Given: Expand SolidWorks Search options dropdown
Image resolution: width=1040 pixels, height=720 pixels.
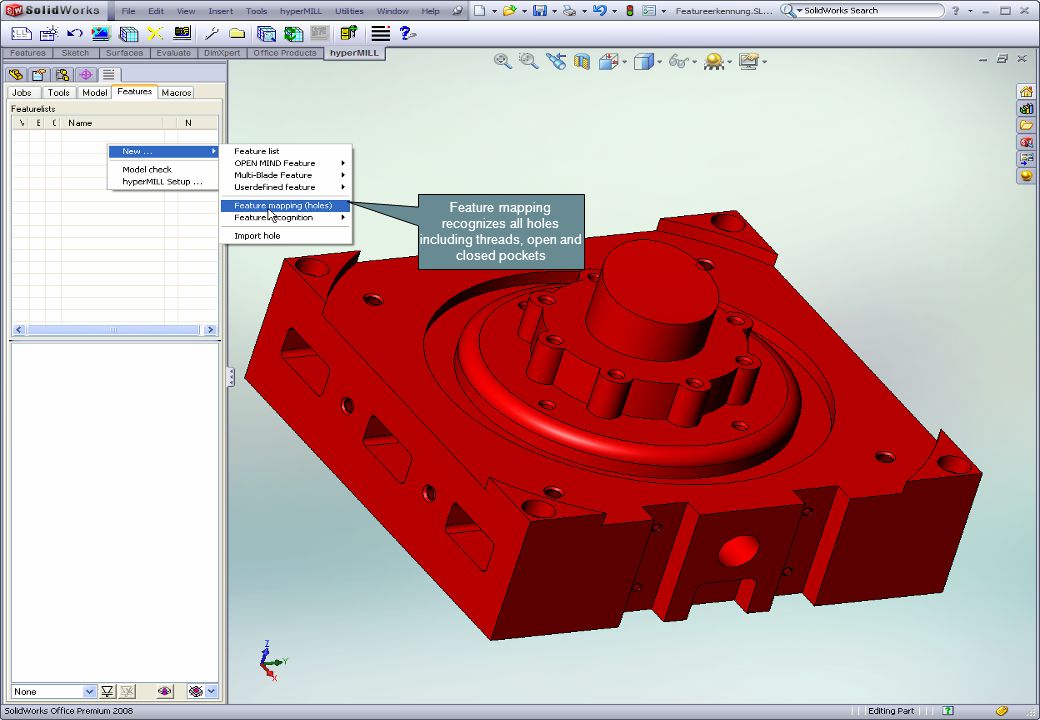Looking at the screenshot, I should pyautogui.click(x=799, y=11).
